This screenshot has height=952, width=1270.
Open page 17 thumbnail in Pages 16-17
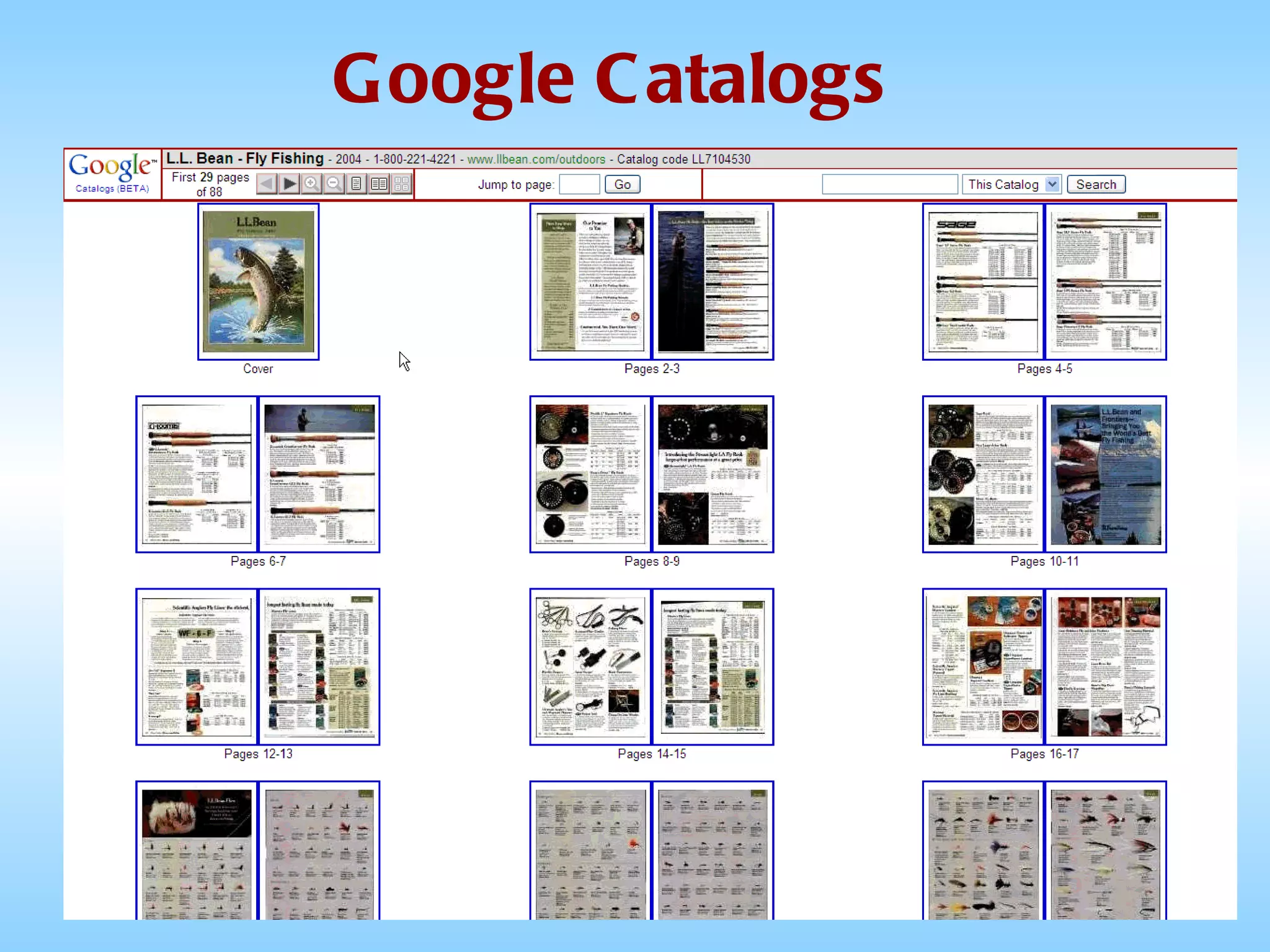pyautogui.click(x=1106, y=667)
